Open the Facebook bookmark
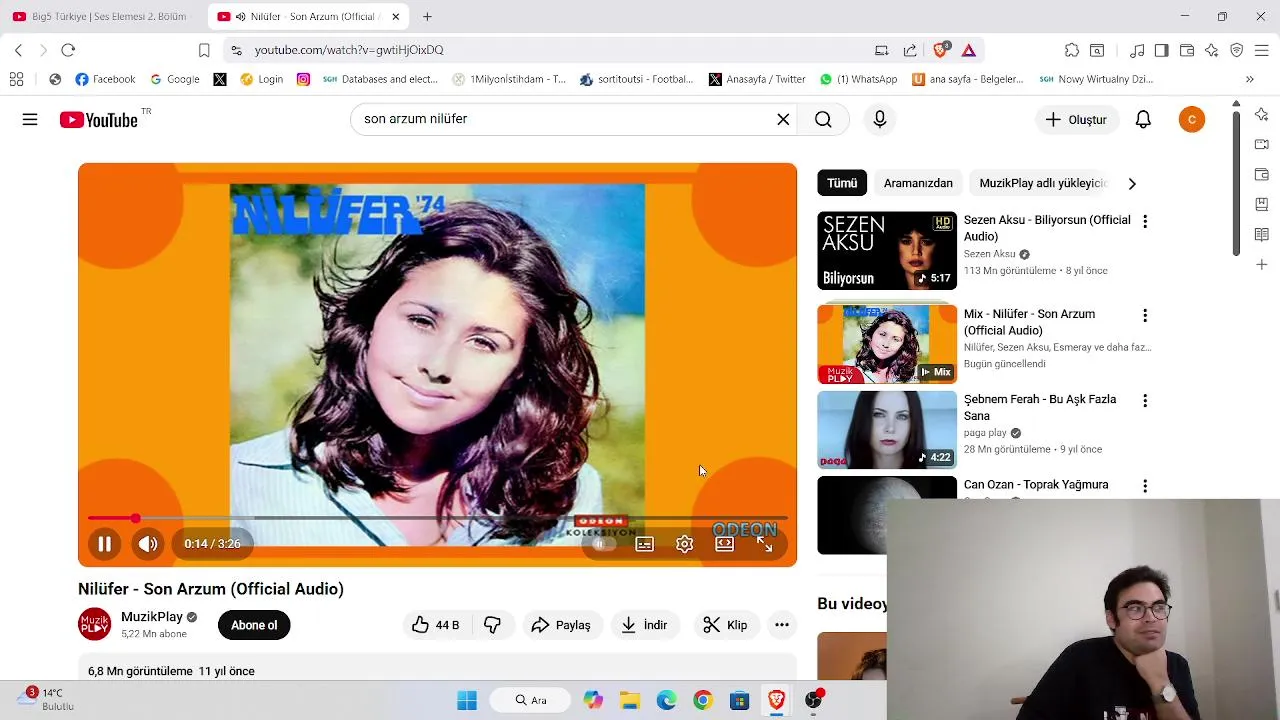This screenshot has width=1280, height=720. (105, 79)
